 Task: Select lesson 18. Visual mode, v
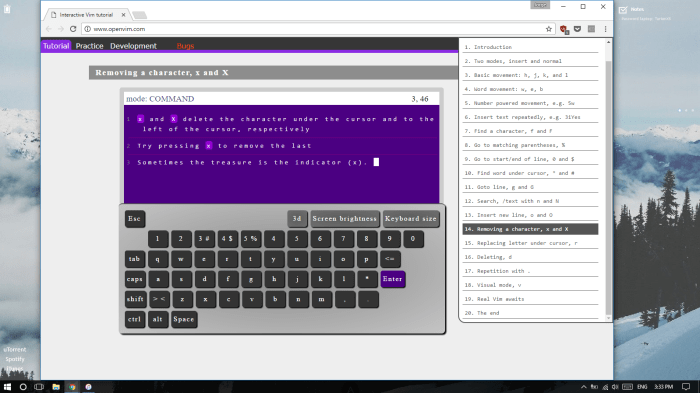coord(530,285)
